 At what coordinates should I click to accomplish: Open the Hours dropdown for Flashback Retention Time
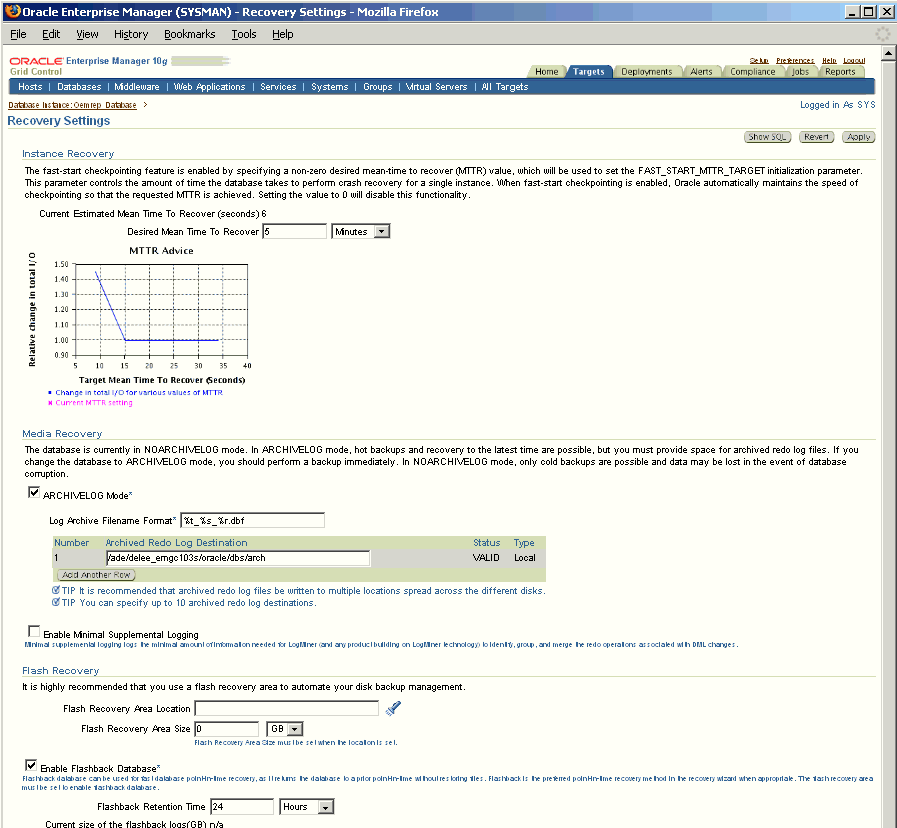(x=306, y=807)
